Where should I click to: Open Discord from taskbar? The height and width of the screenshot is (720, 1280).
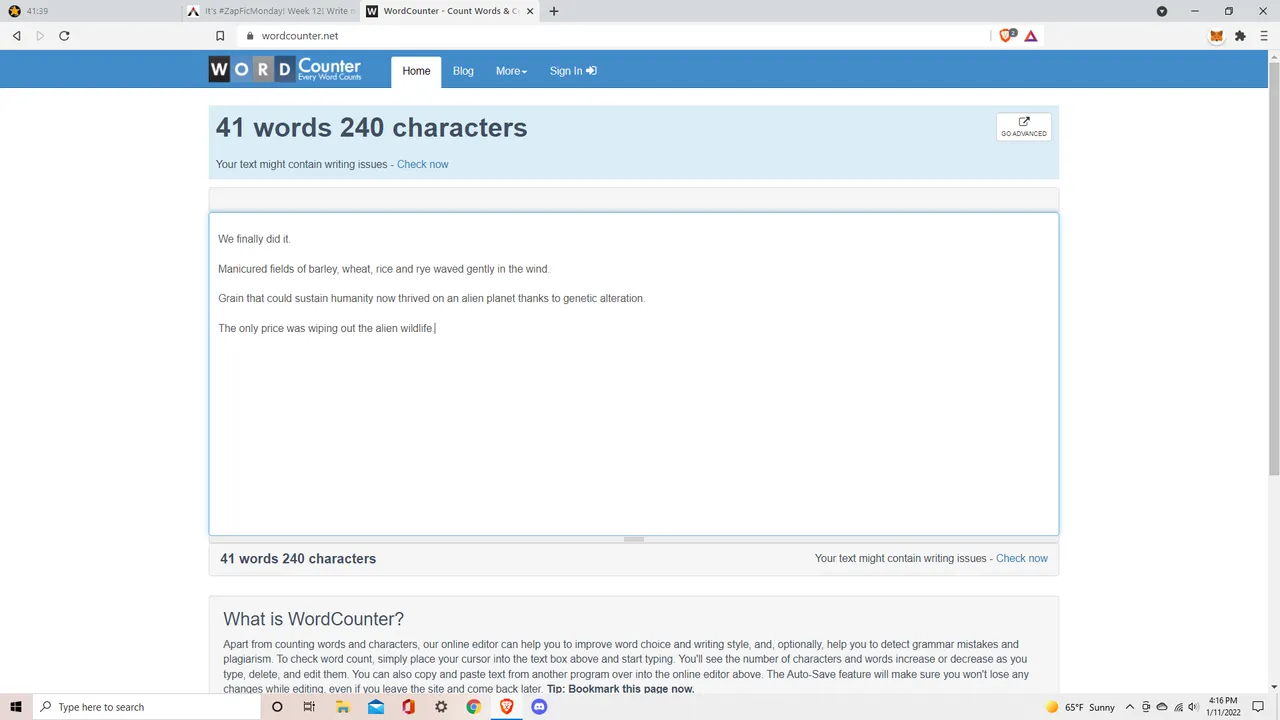coord(540,707)
